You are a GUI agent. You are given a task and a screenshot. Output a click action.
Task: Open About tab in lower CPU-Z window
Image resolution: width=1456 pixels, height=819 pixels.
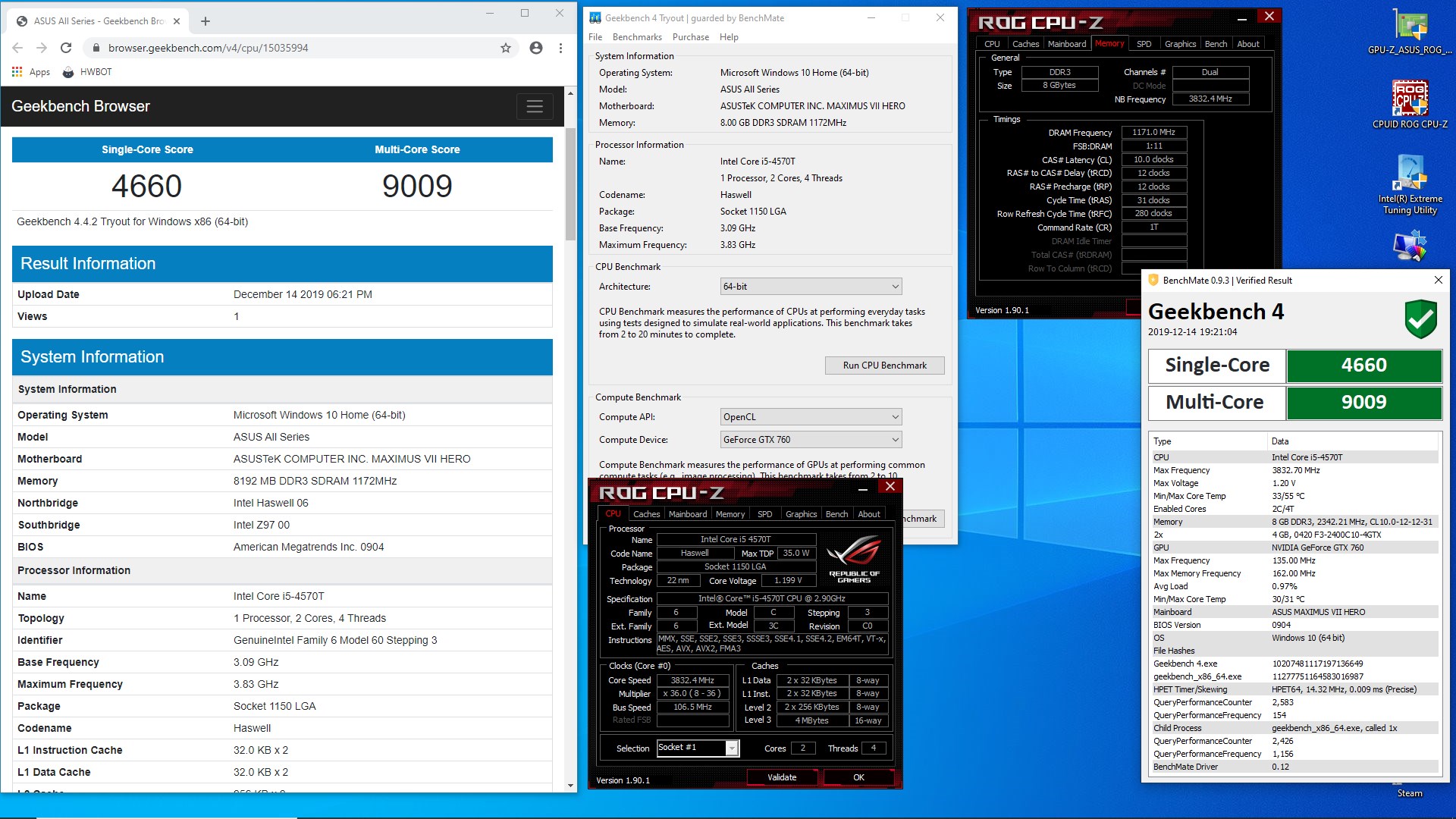click(x=869, y=514)
